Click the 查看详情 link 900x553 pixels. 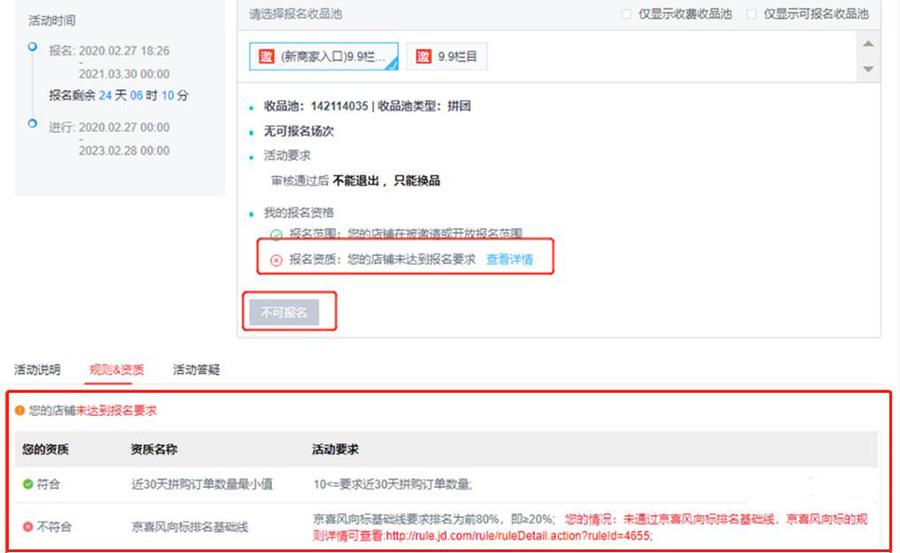click(x=509, y=260)
